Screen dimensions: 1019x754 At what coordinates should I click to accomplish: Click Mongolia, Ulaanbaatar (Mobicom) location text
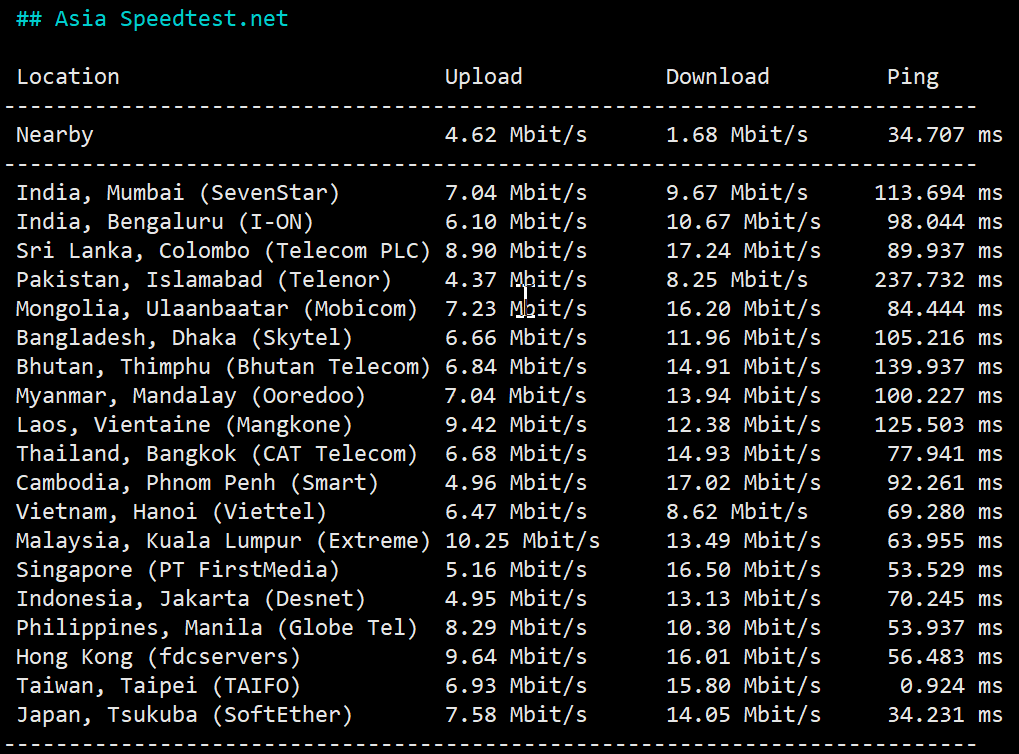tap(216, 309)
